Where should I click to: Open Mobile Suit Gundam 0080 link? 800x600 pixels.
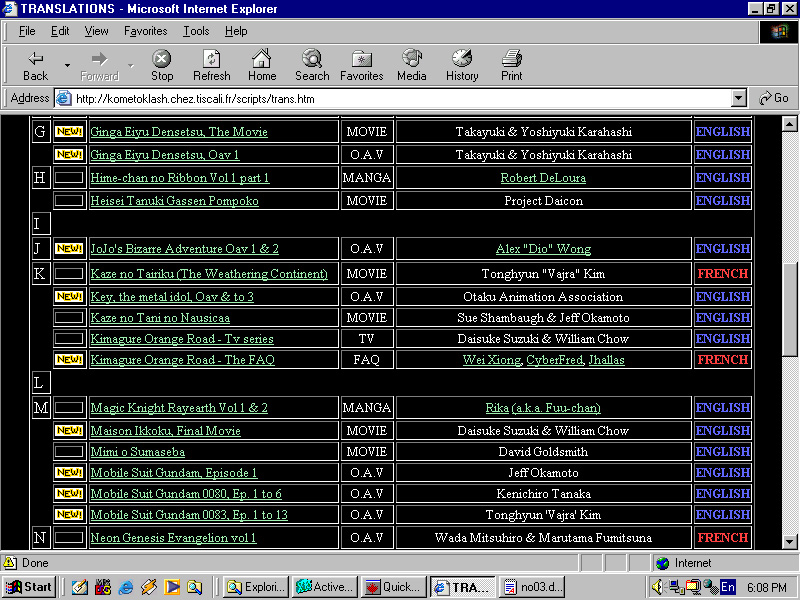pyautogui.click(x=186, y=493)
